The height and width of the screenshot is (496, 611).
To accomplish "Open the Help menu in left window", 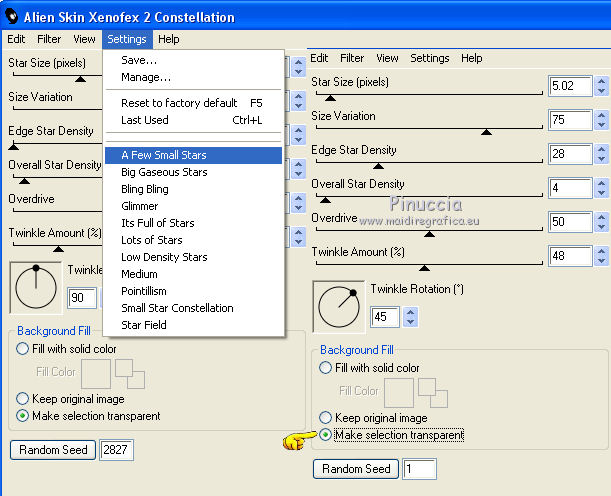I will coord(169,39).
